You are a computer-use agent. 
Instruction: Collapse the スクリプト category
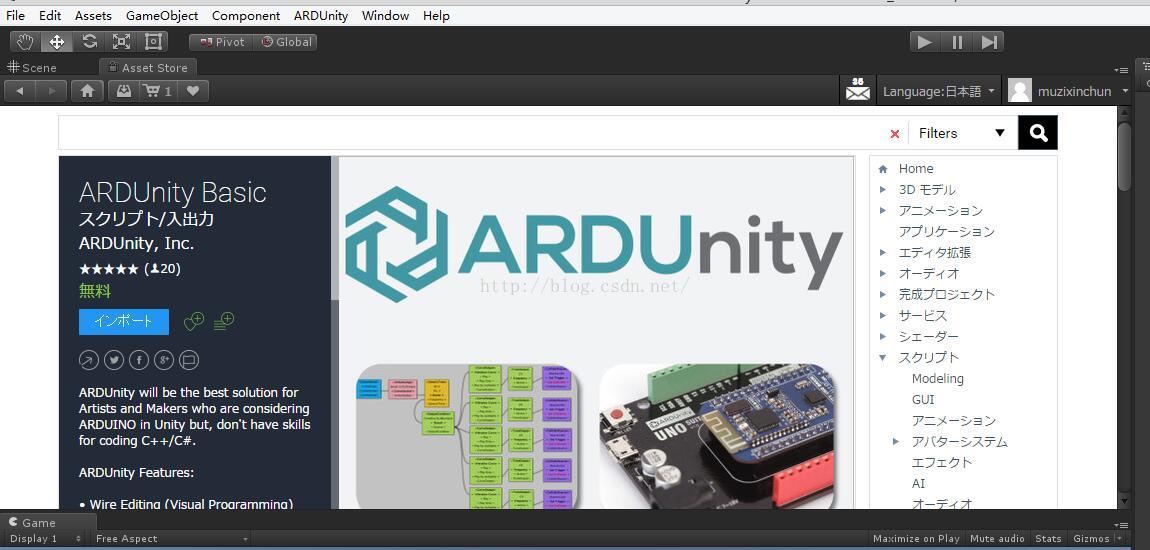[x=883, y=358]
